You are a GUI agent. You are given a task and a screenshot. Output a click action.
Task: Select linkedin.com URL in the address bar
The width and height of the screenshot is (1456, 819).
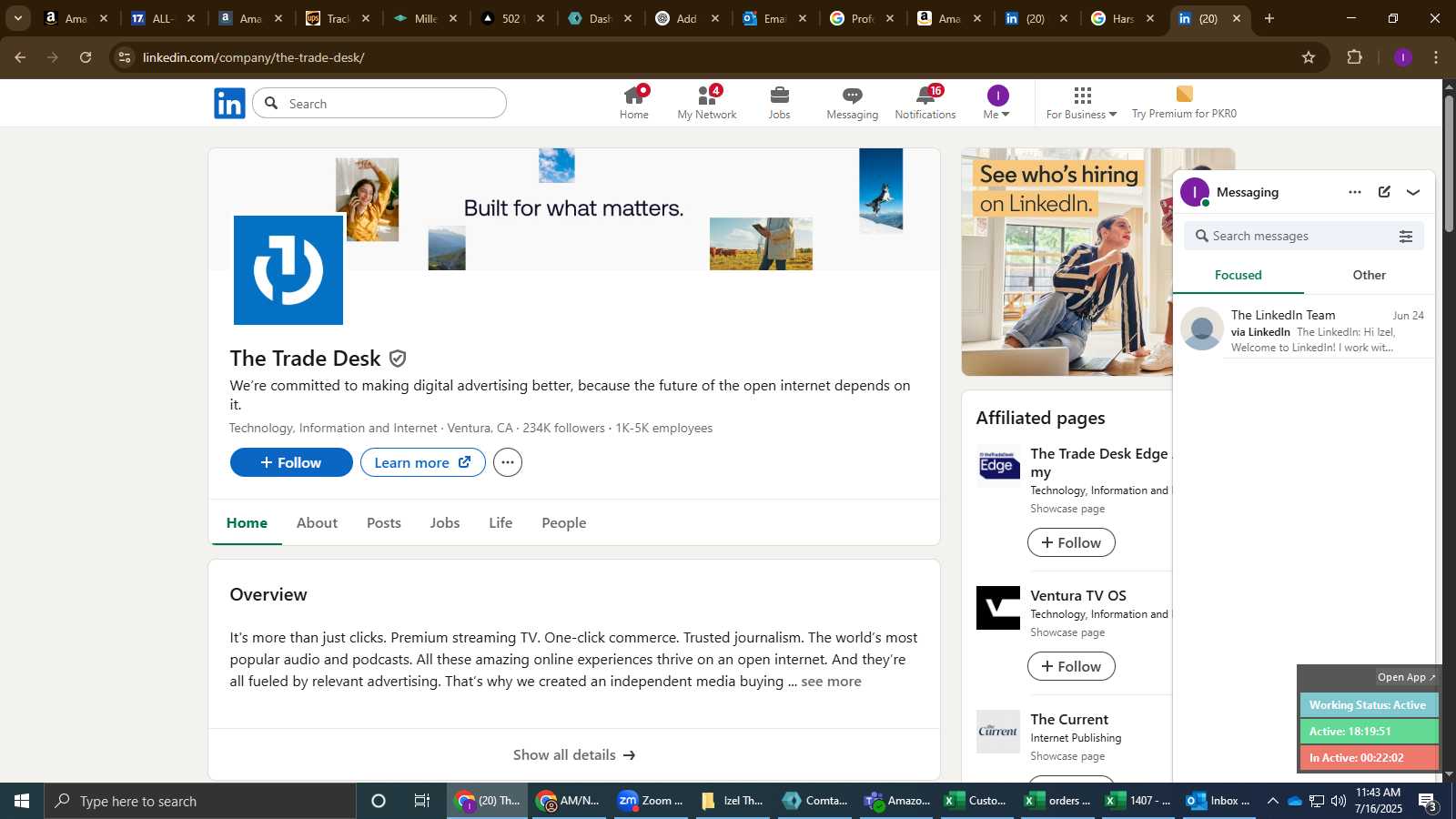(x=254, y=57)
